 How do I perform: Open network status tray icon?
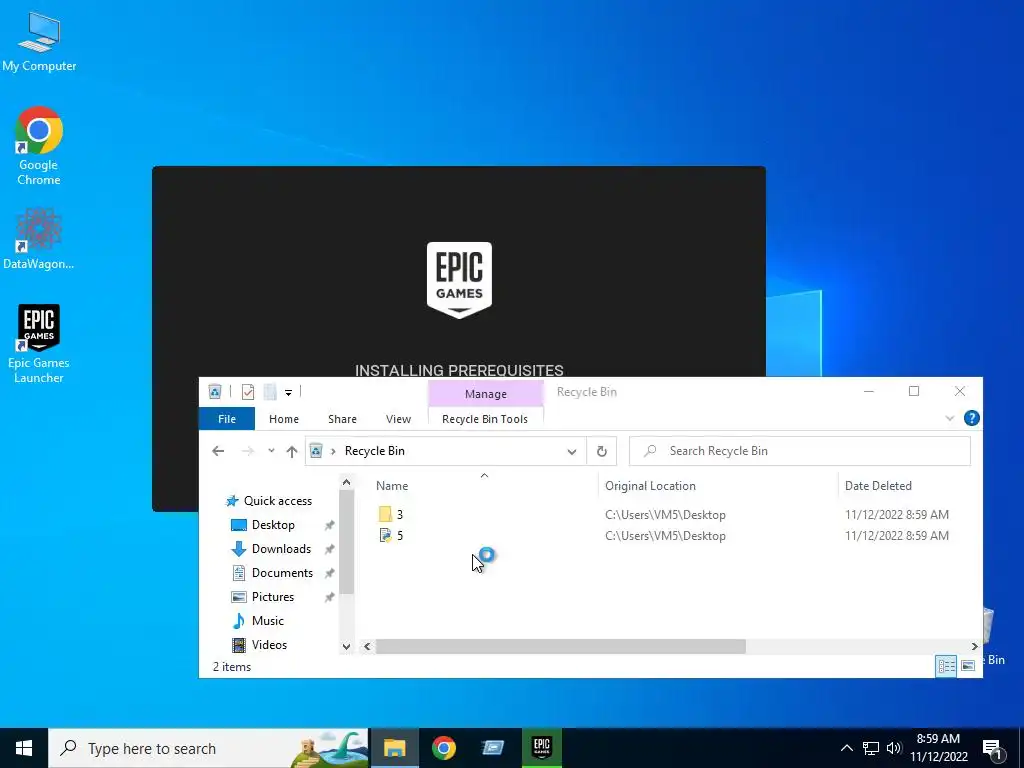(871, 748)
